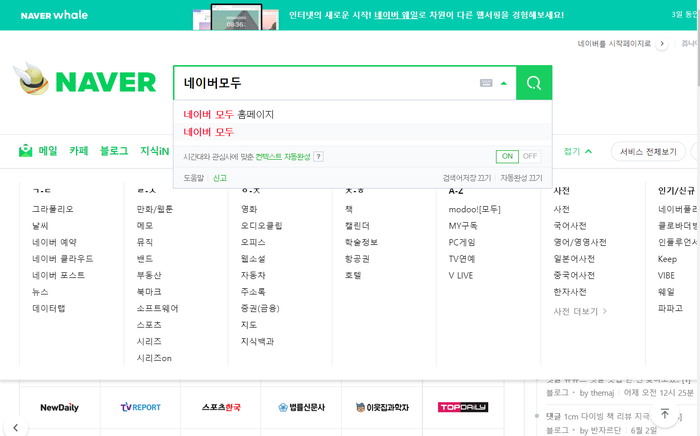
Task: Open the TV REPORT press logo
Action: [140, 407]
